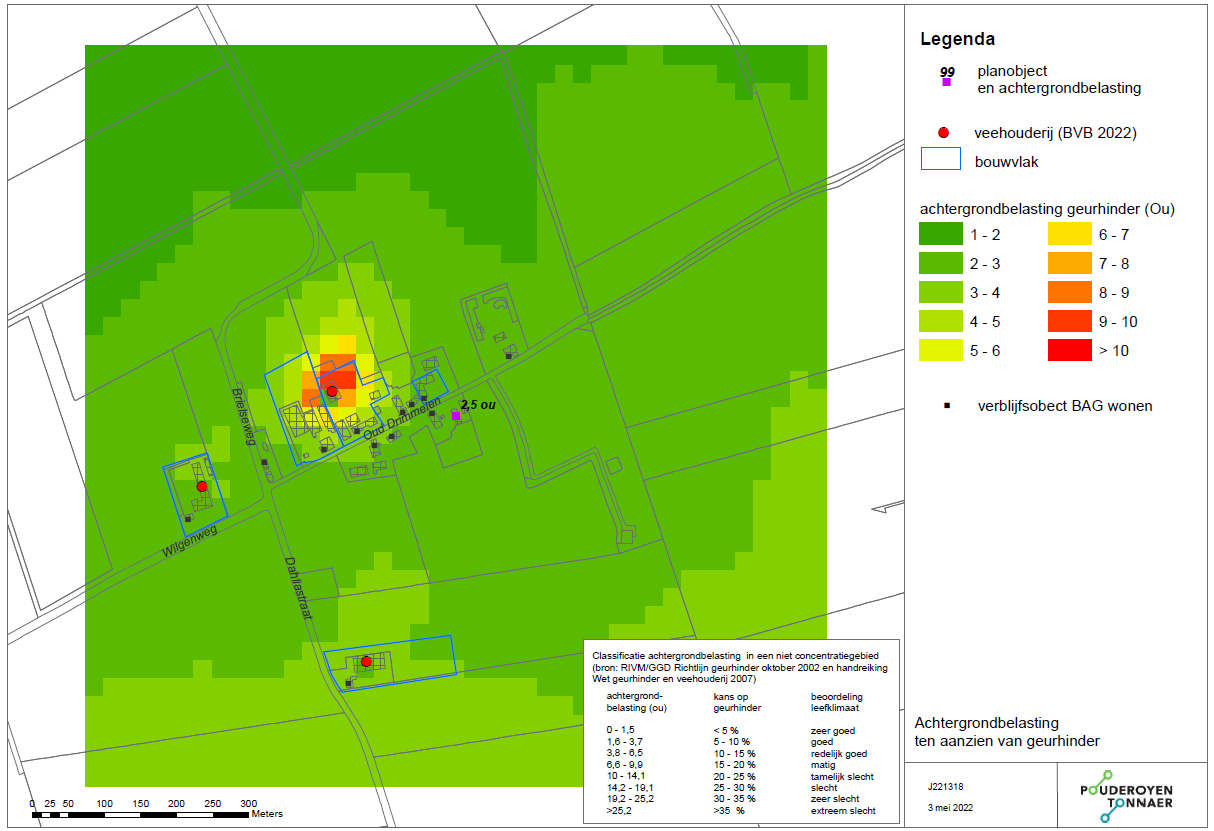The image size is (1214, 831).
Task: Click the red veehouderij dot along Dahliastraat
Action: click(366, 661)
